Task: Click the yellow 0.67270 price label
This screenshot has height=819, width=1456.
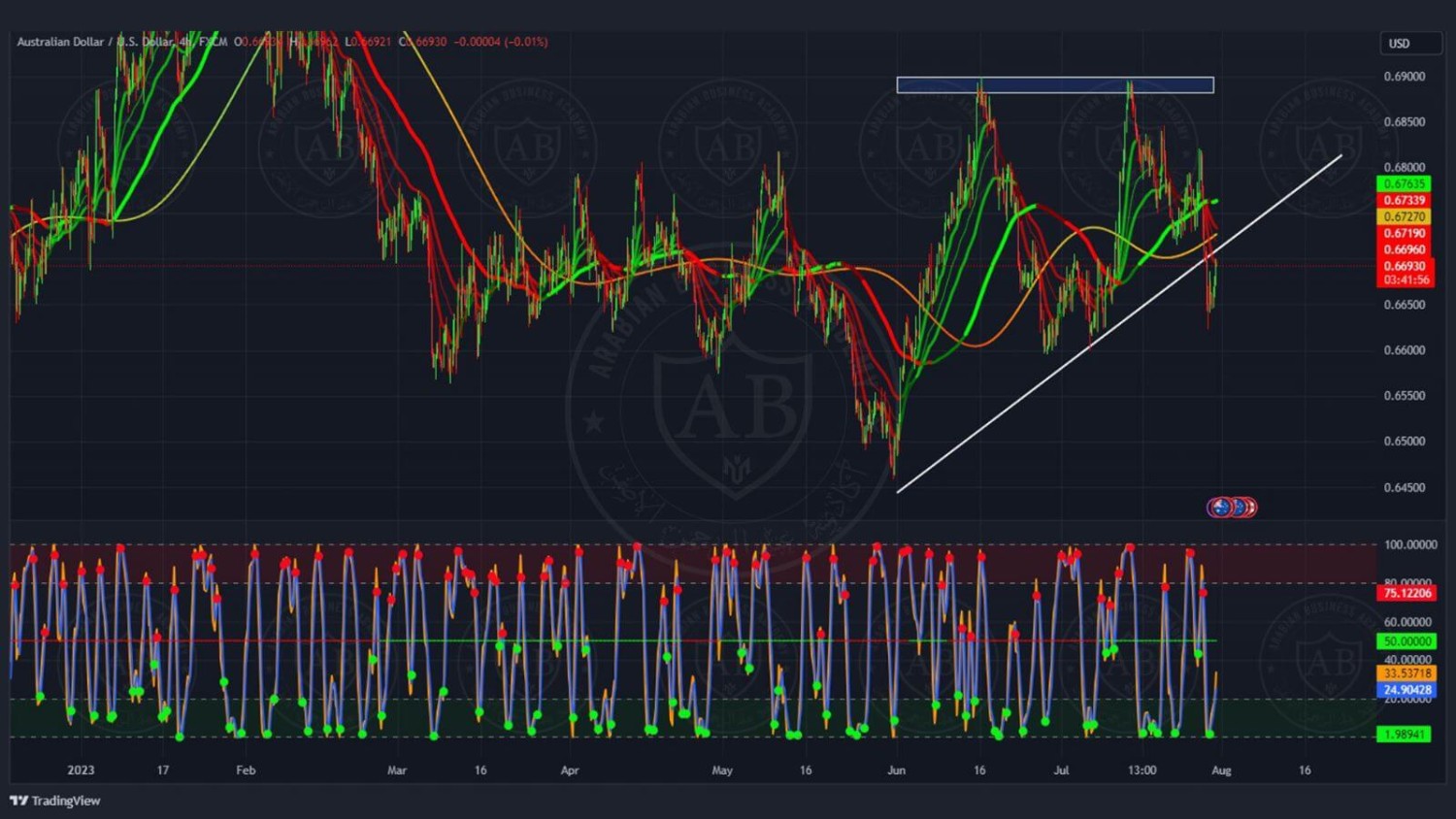Action: tap(1404, 216)
